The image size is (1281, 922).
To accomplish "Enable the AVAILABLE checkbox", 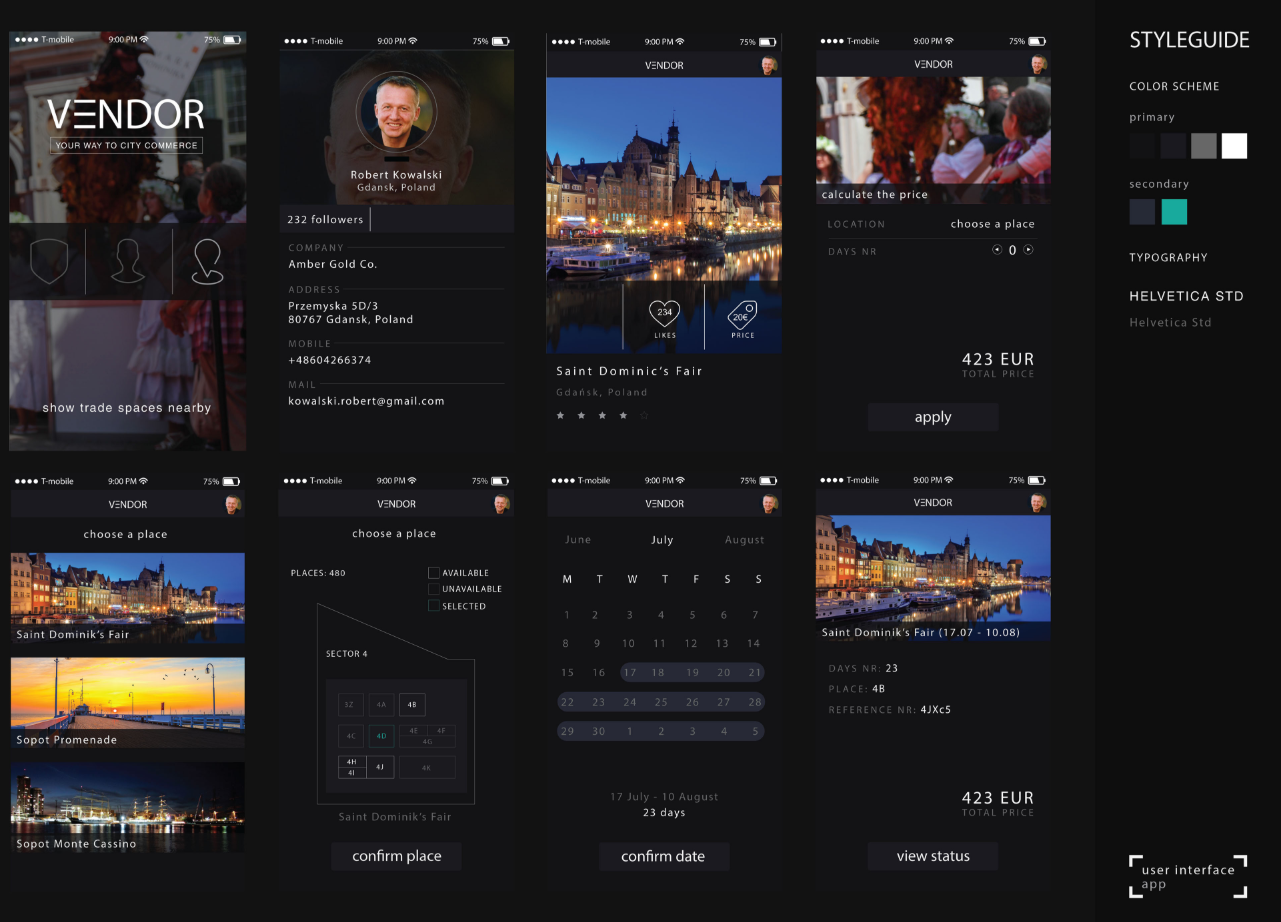I will 433,572.
